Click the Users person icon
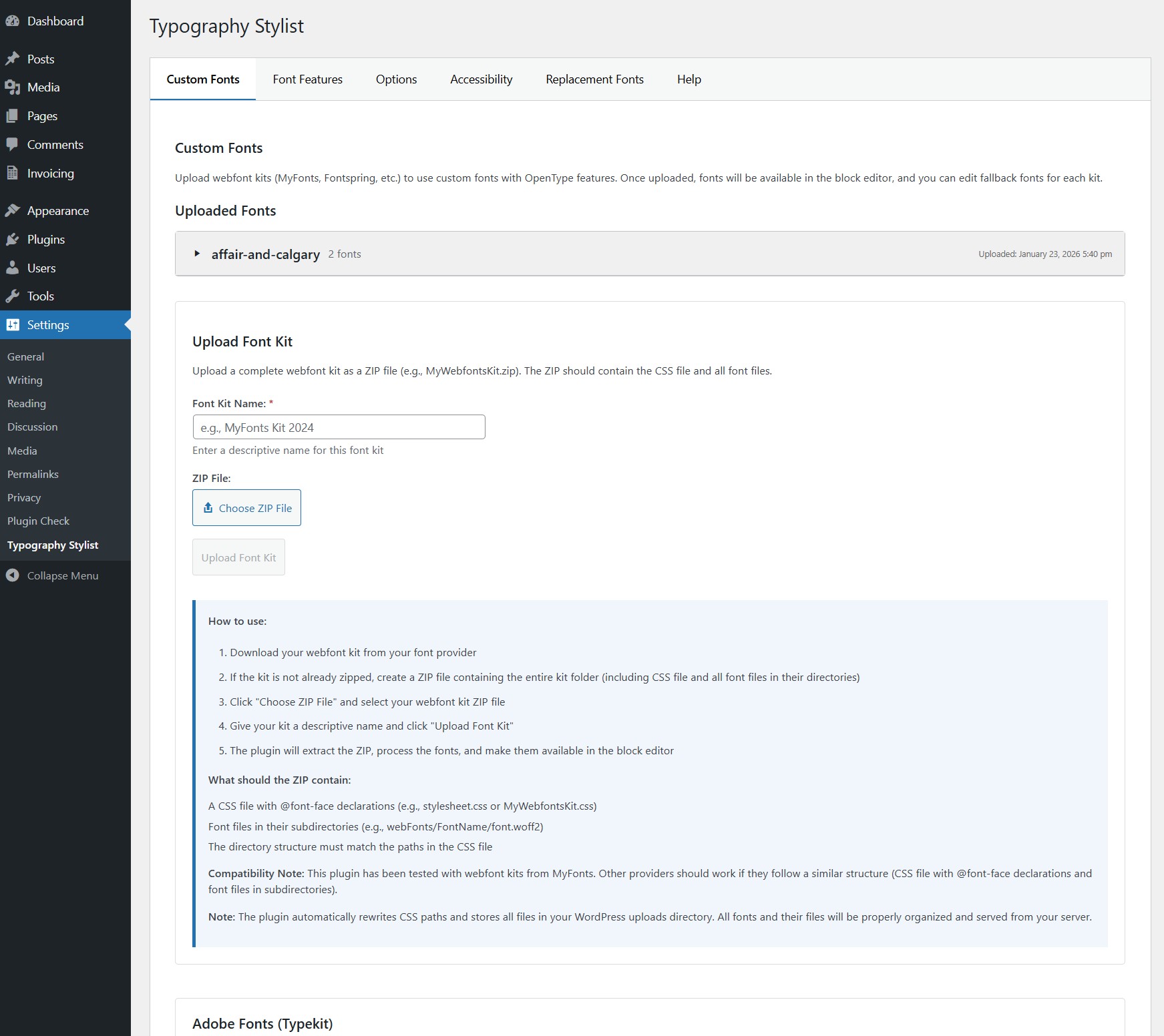This screenshot has width=1164, height=1036. 12,268
